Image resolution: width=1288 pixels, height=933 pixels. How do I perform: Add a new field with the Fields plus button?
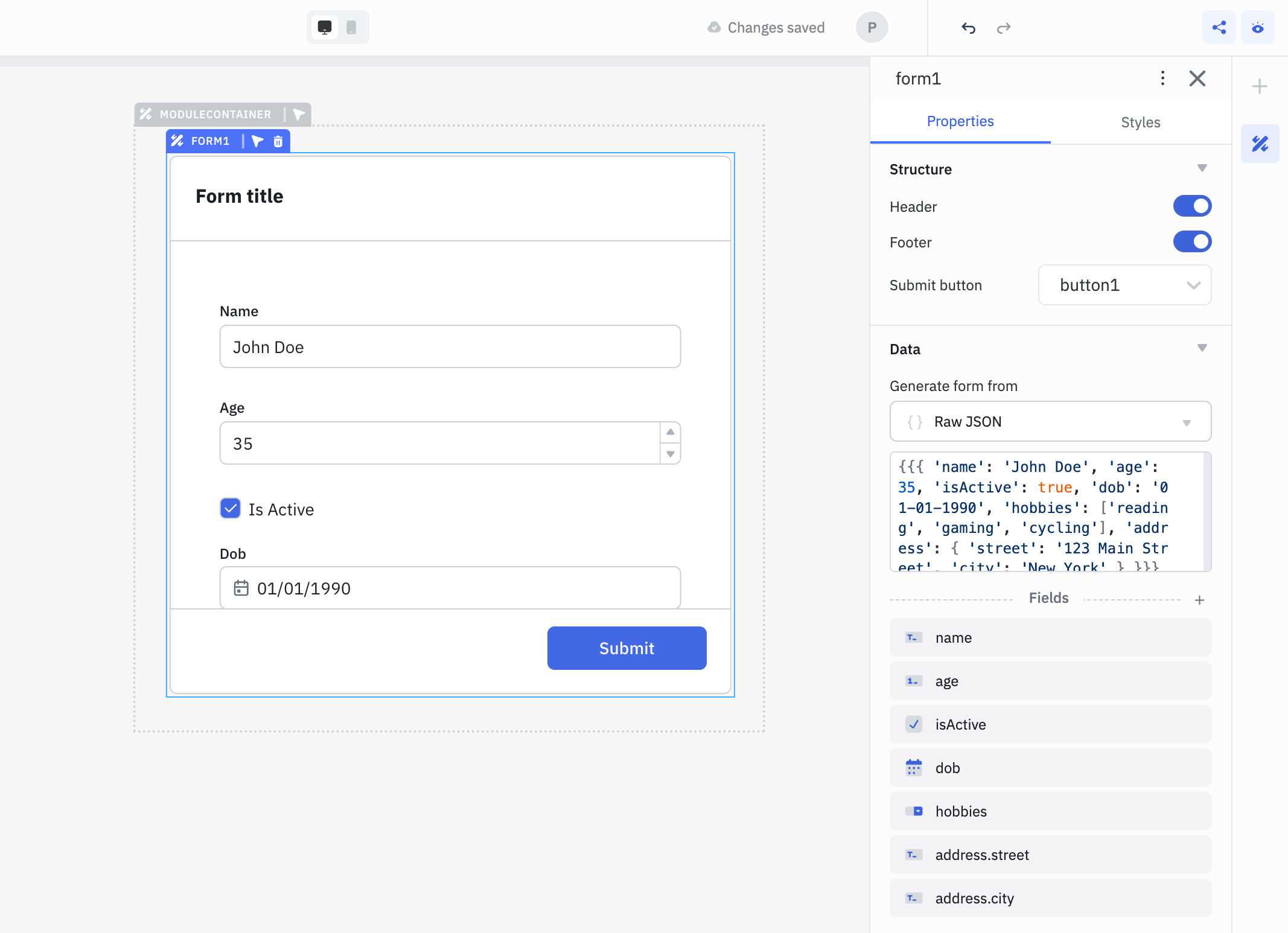click(x=1199, y=599)
